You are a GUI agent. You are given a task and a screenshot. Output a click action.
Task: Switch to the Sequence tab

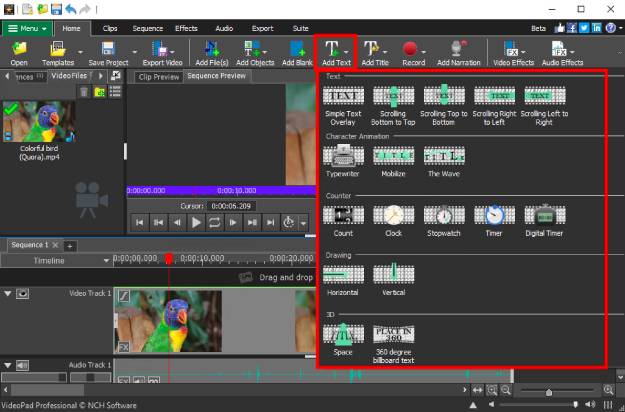(147, 29)
